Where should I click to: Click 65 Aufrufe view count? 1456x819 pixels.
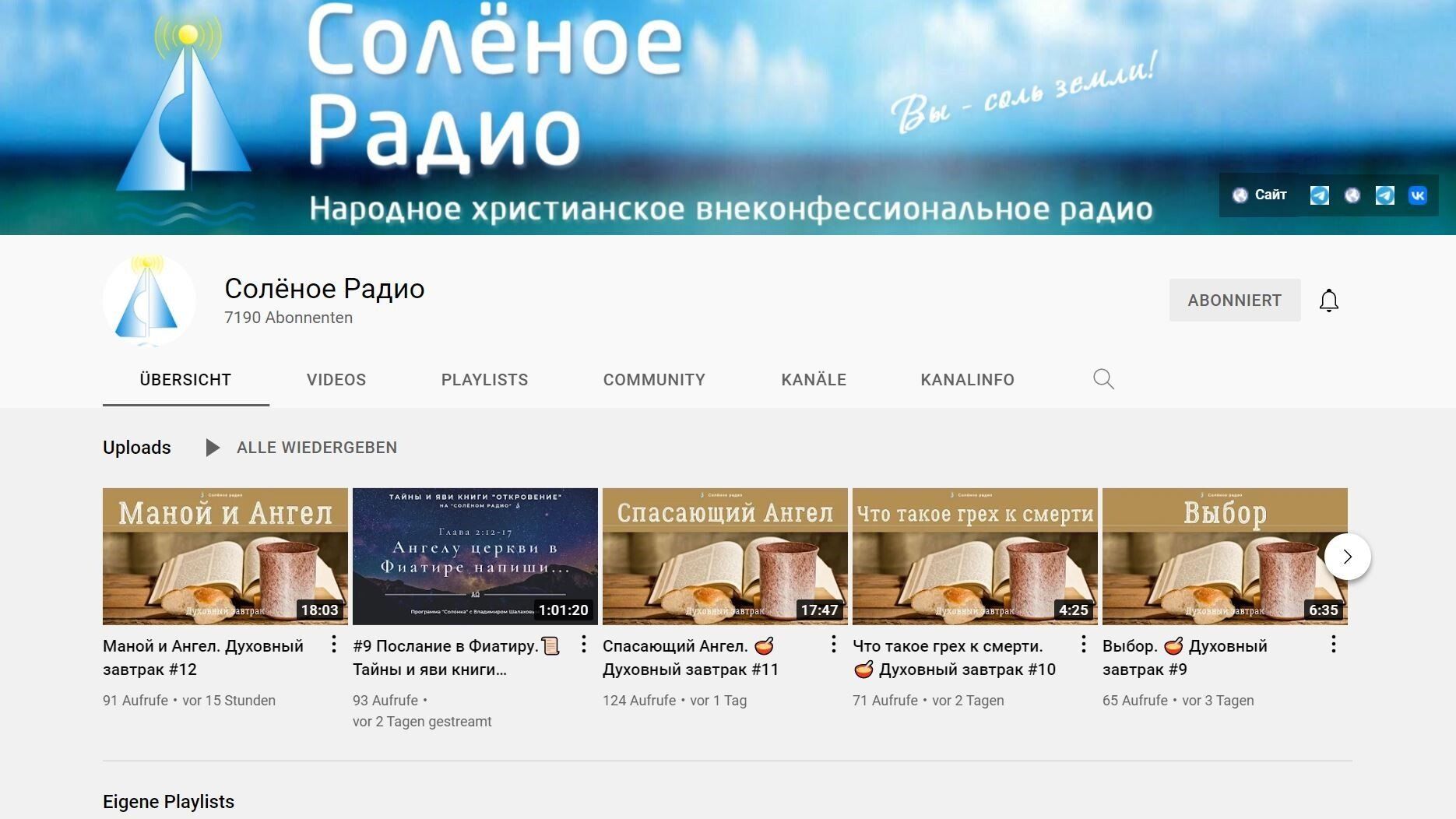point(1135,701)
